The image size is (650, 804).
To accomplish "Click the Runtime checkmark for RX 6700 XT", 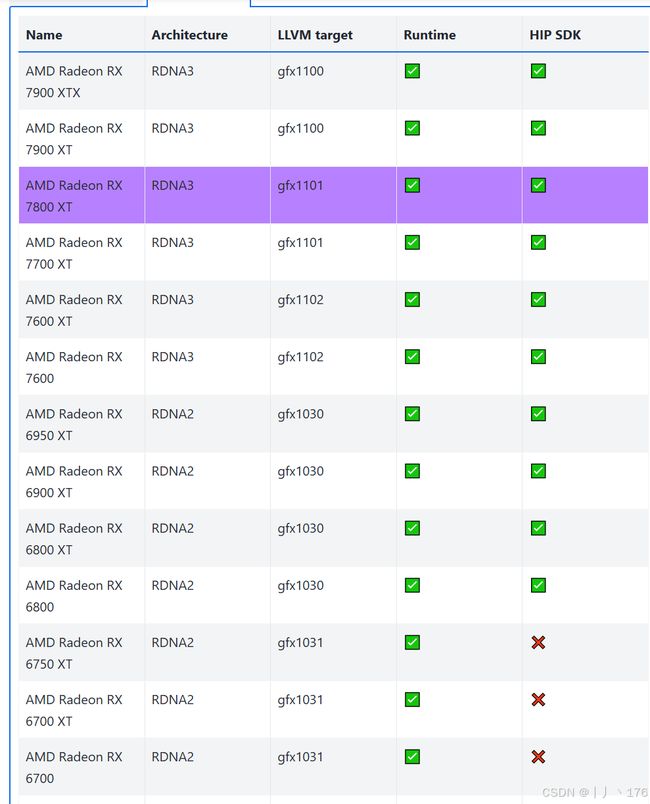I will point(412,700).
